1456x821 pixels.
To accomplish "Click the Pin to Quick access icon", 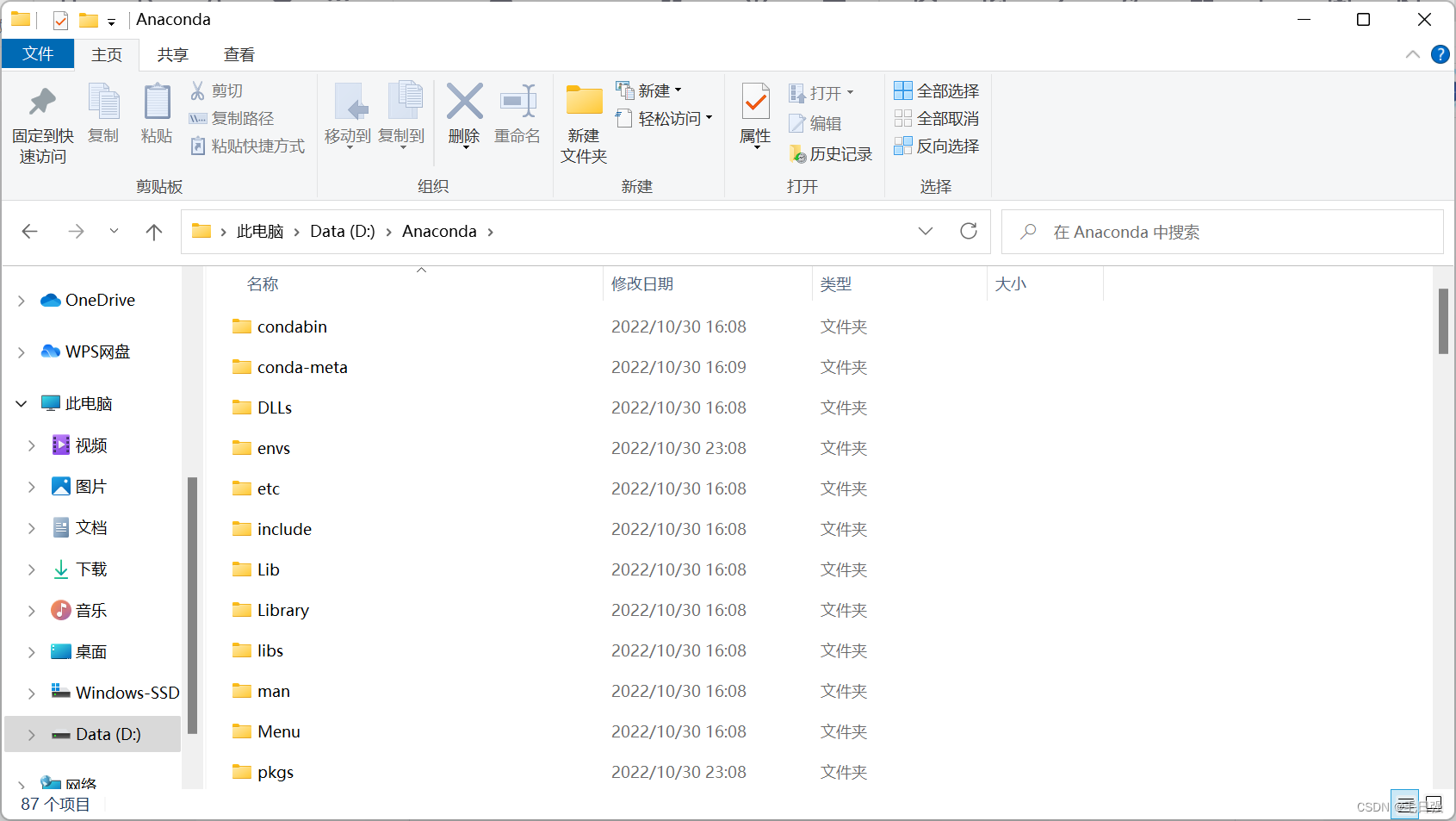I will pyautogui.click(x=42, y=103).
